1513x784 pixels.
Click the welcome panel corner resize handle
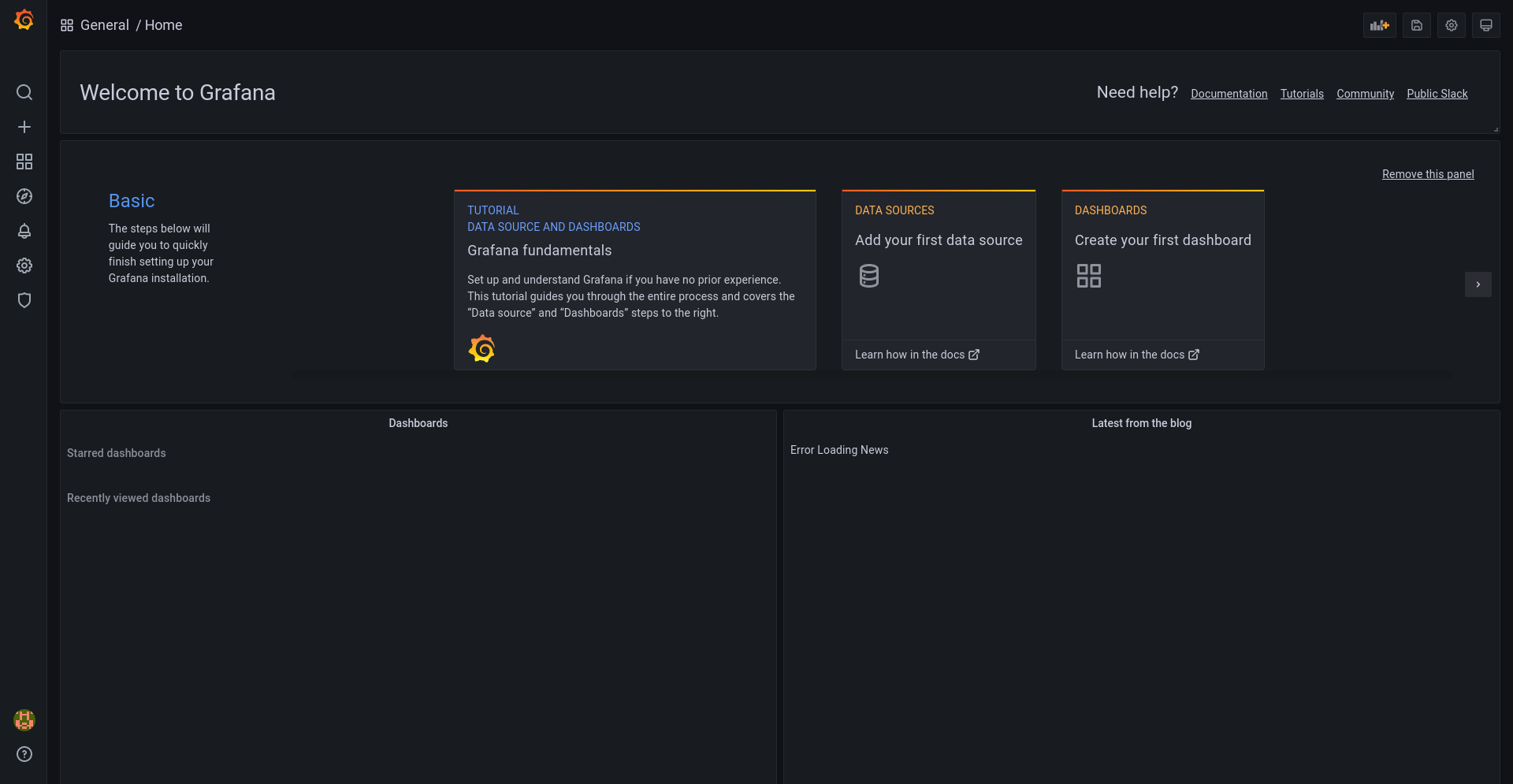(x=1495, y=129)
